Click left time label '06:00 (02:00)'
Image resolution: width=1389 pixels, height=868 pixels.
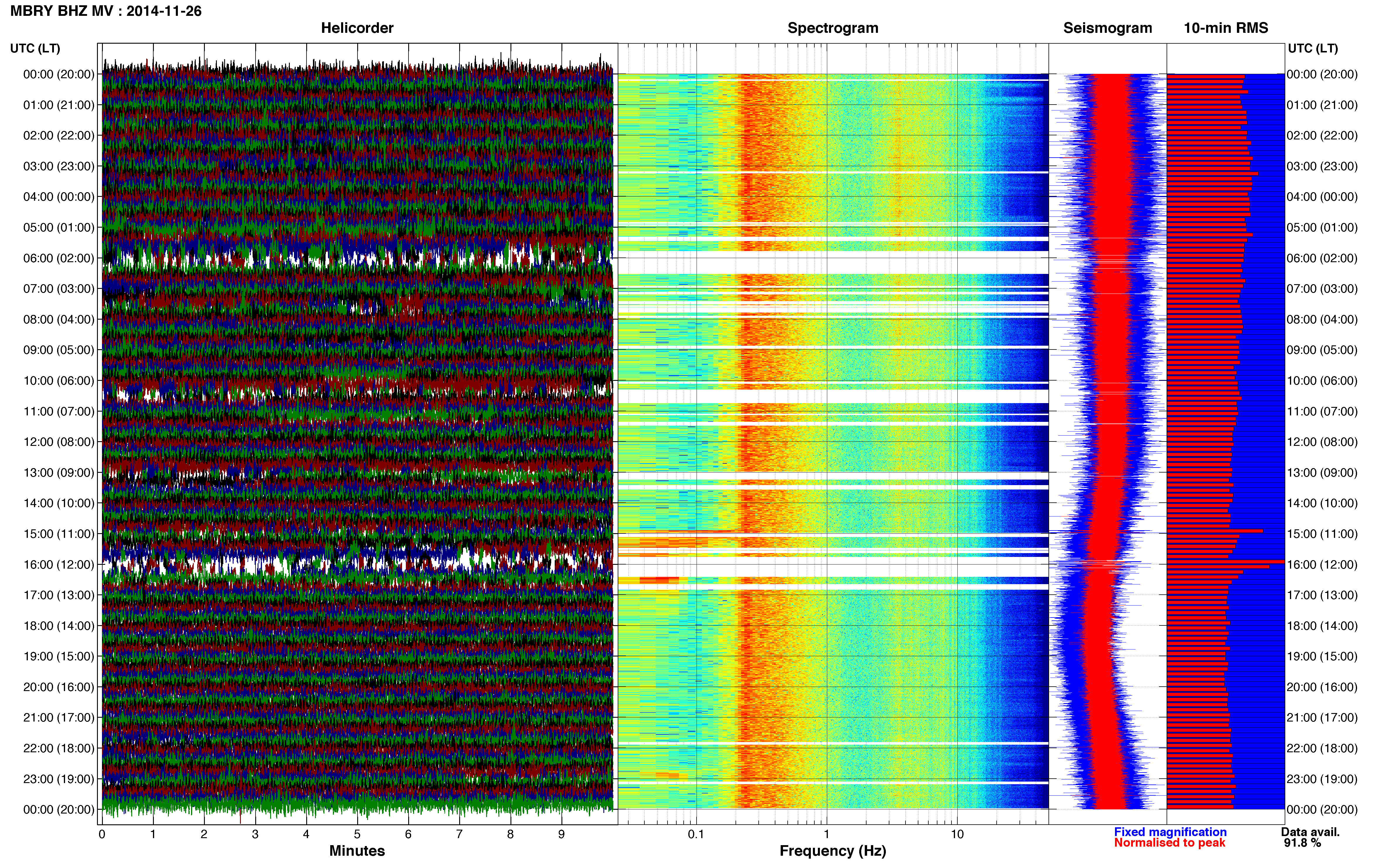(59, 258)
